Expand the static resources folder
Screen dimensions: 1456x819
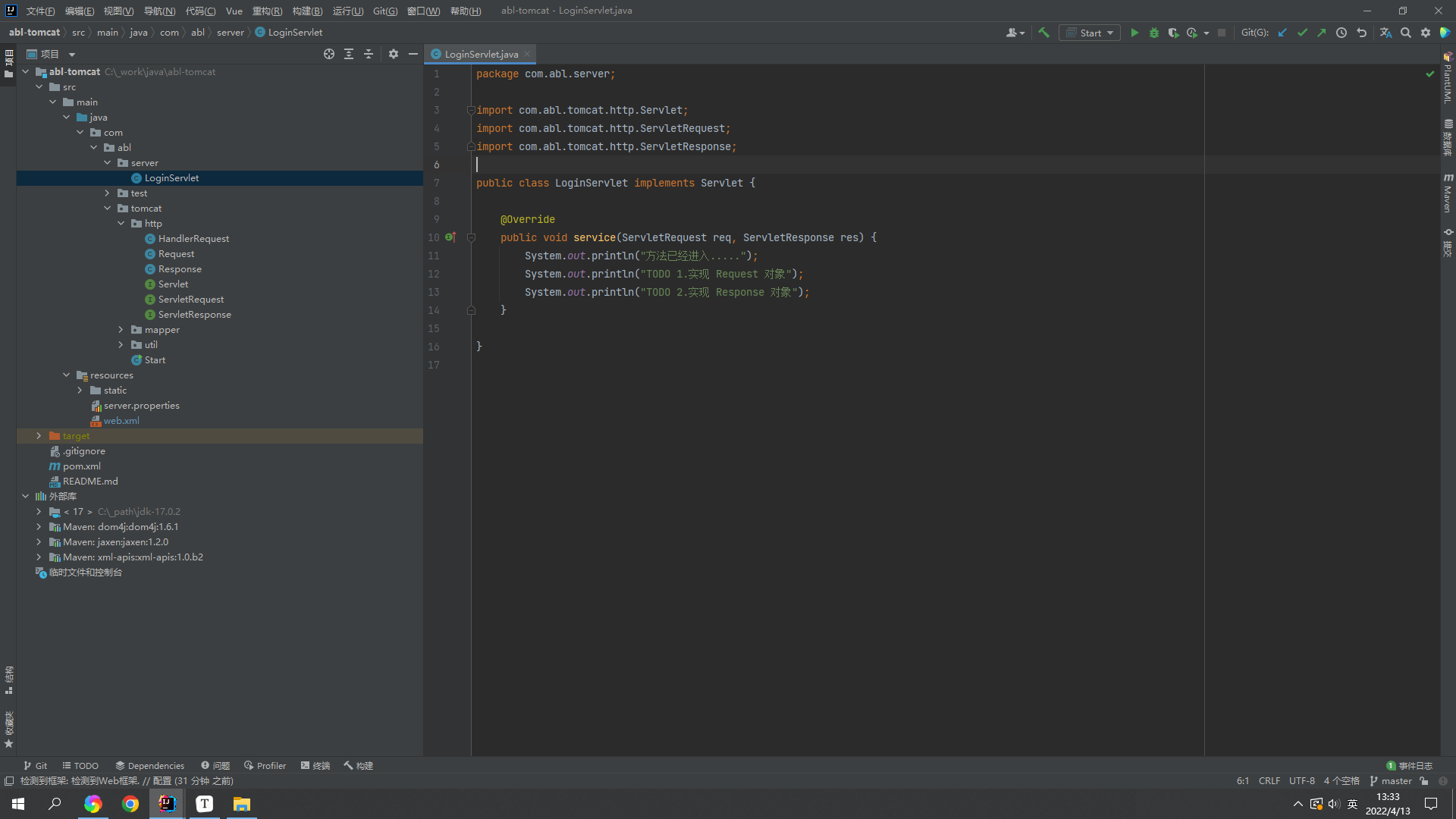80,390
